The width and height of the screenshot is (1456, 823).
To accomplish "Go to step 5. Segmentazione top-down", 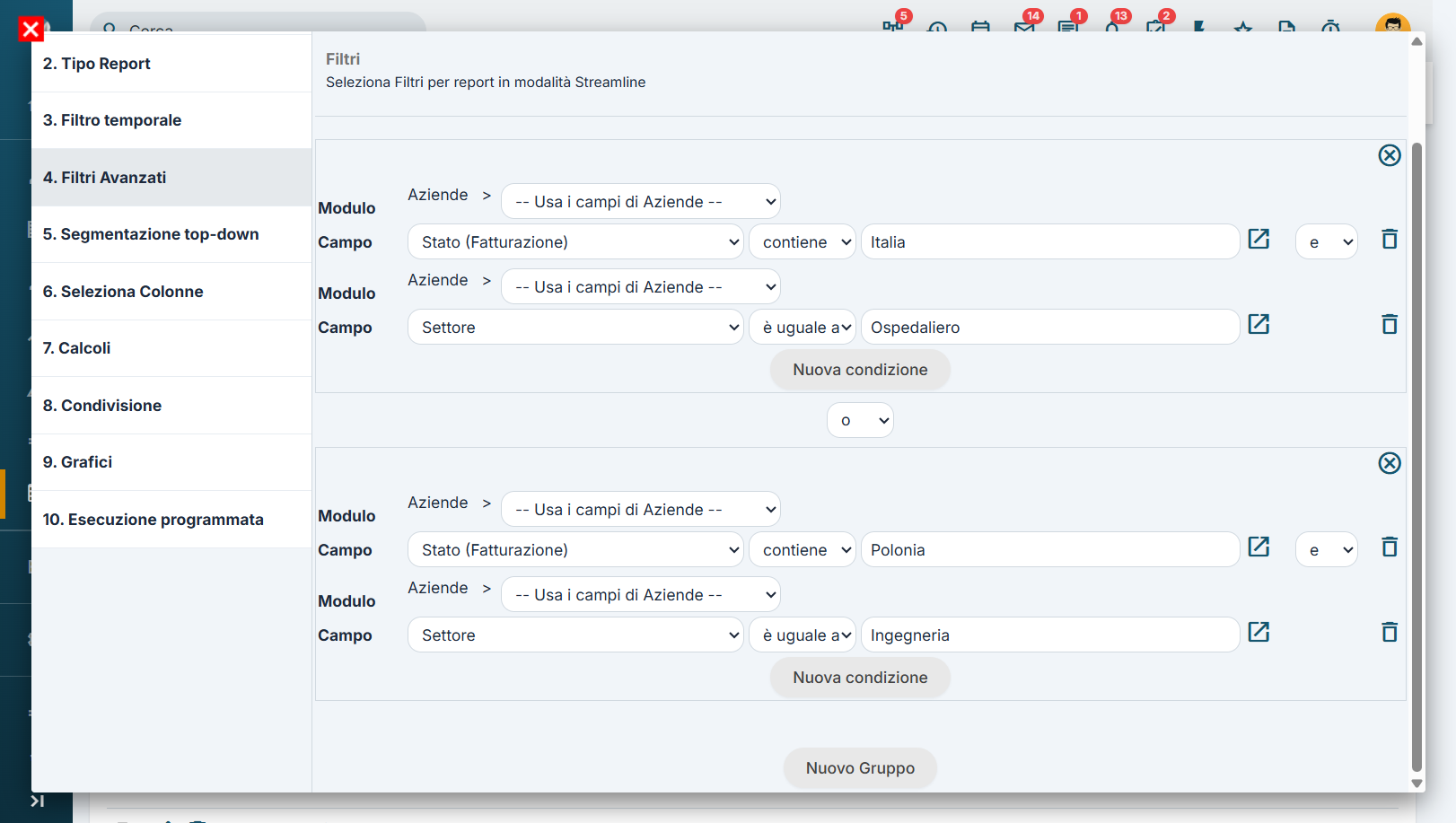I will (171, 234).
